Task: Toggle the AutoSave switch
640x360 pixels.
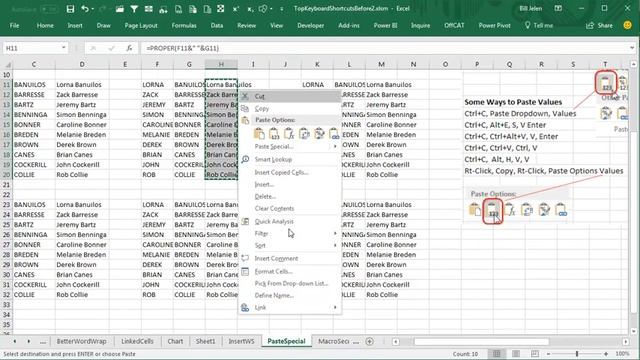Action: coord(49,9)
